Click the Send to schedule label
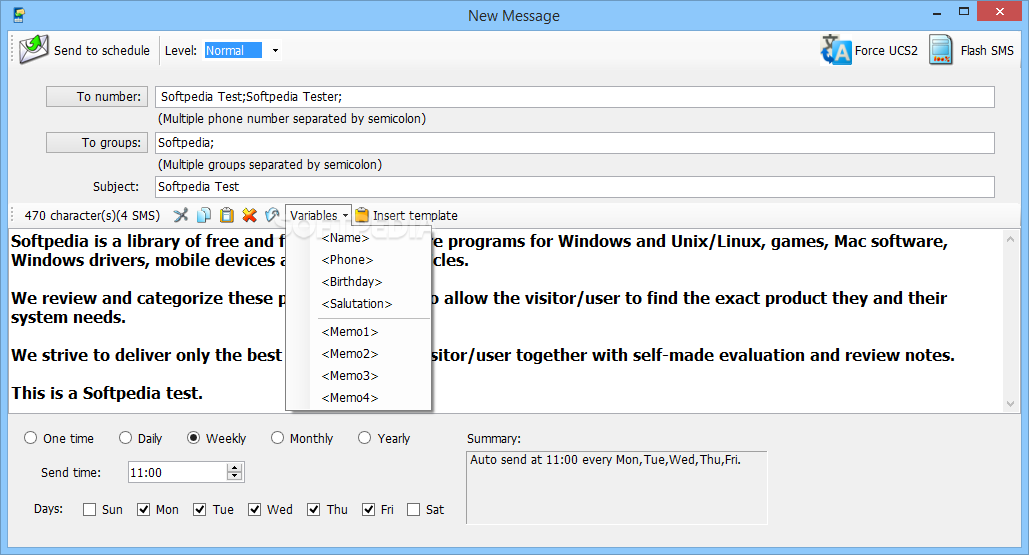Image resolution: width=1029 pixels, height=555 pixels. (x=102, y=51)
